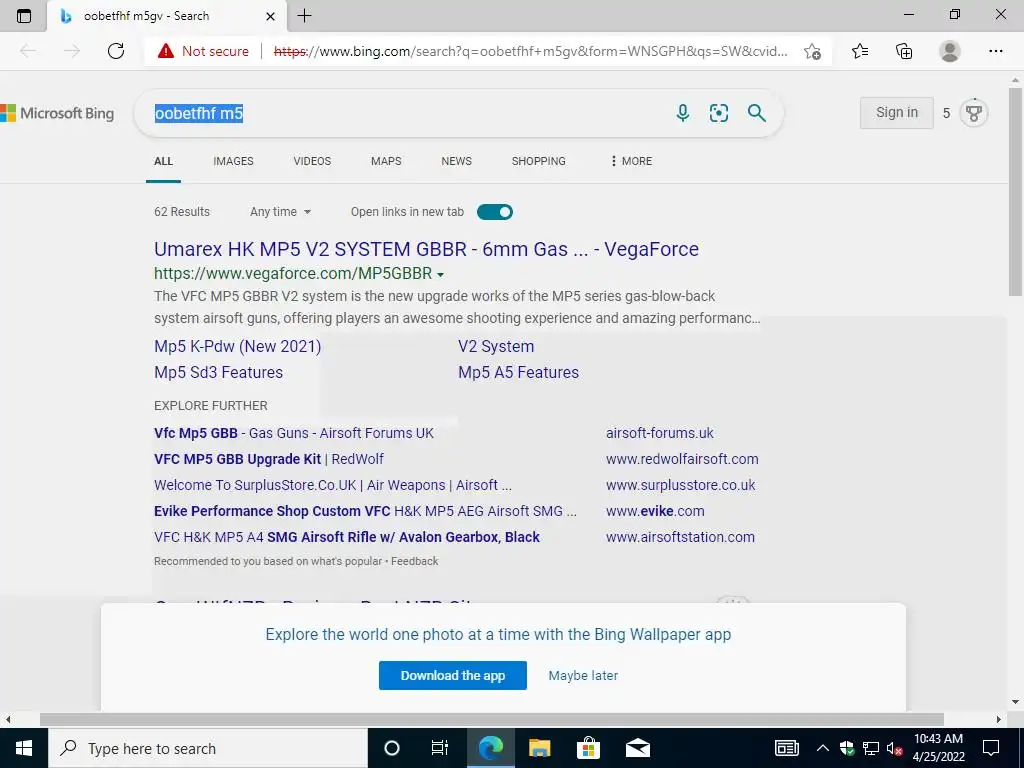Screen dimensions: 1024x768
Task: Click the browser profile avatar
Action: click(x=950, y=51)
